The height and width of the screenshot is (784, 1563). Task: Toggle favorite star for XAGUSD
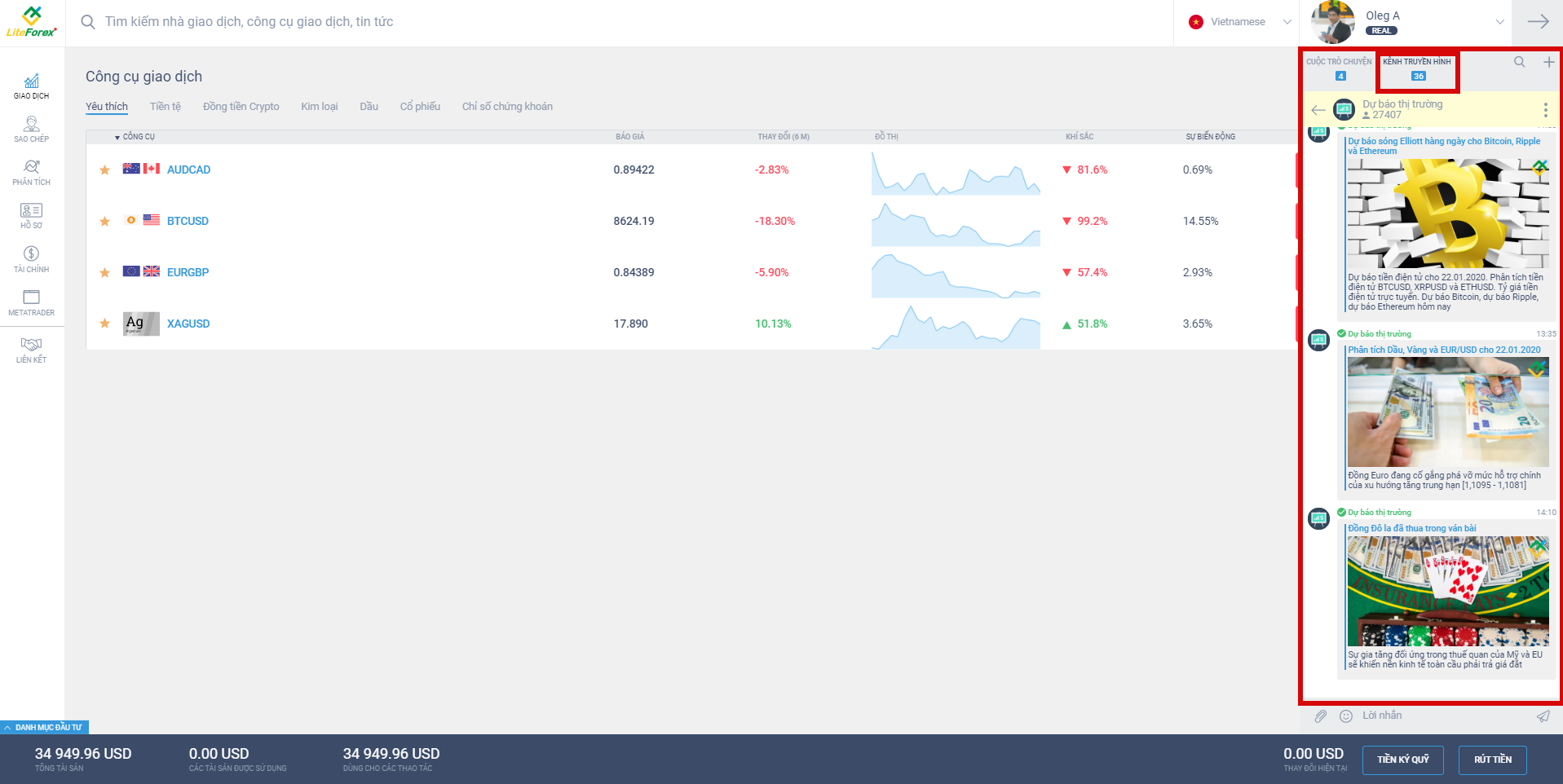coord(104,324)
